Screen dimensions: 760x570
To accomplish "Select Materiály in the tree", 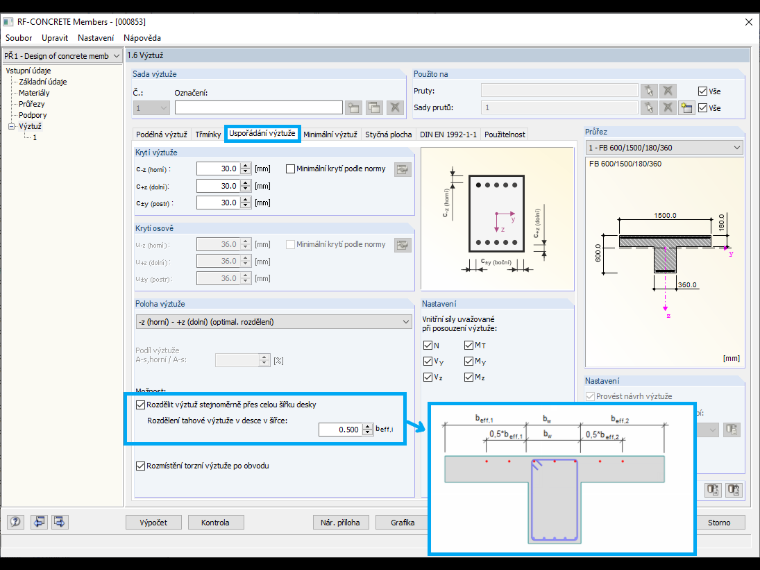I will point(34,93).
